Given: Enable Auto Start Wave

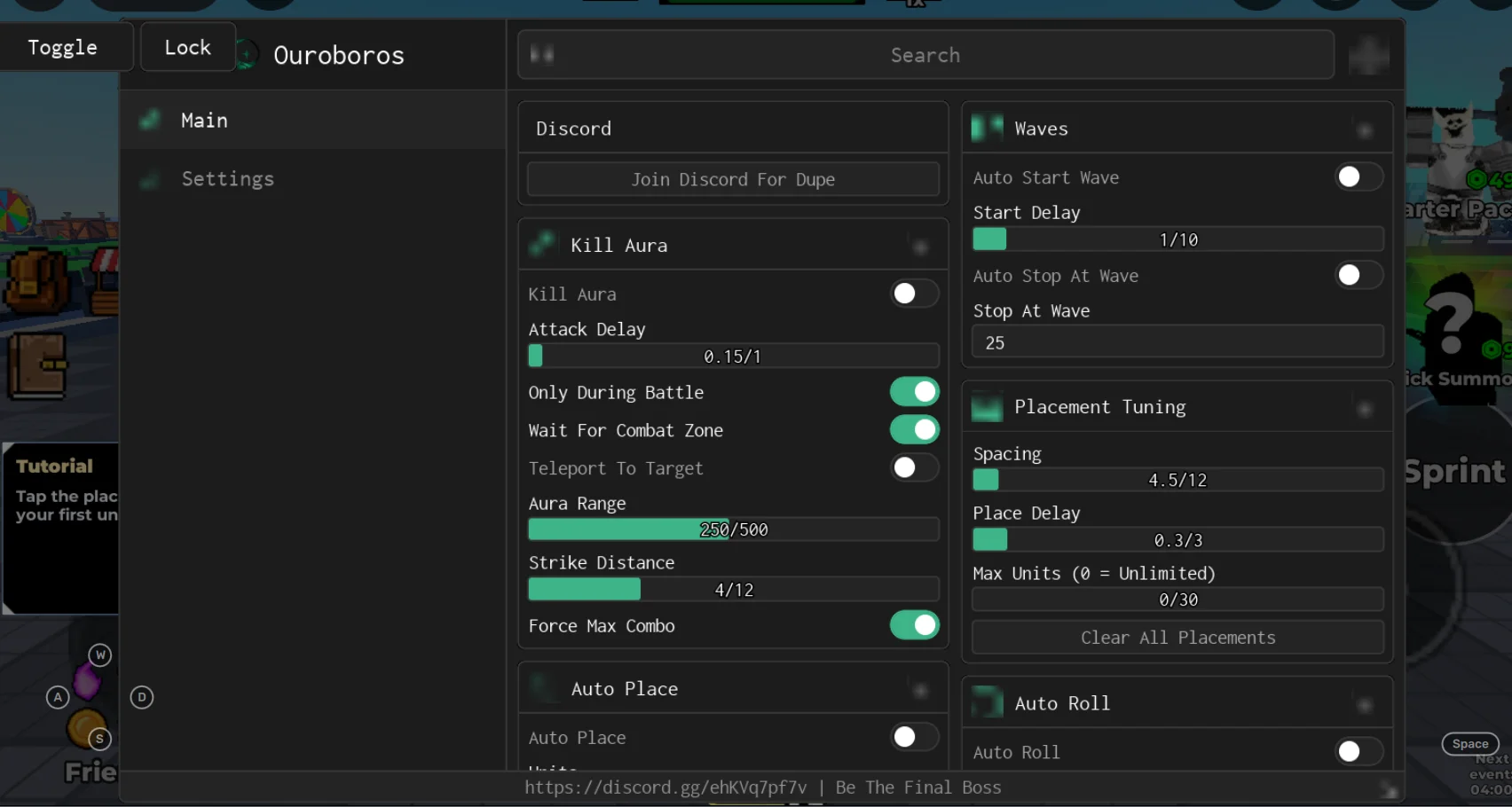Looking at the screenshot, I should pyautogui.click(x=1358, y=176).
